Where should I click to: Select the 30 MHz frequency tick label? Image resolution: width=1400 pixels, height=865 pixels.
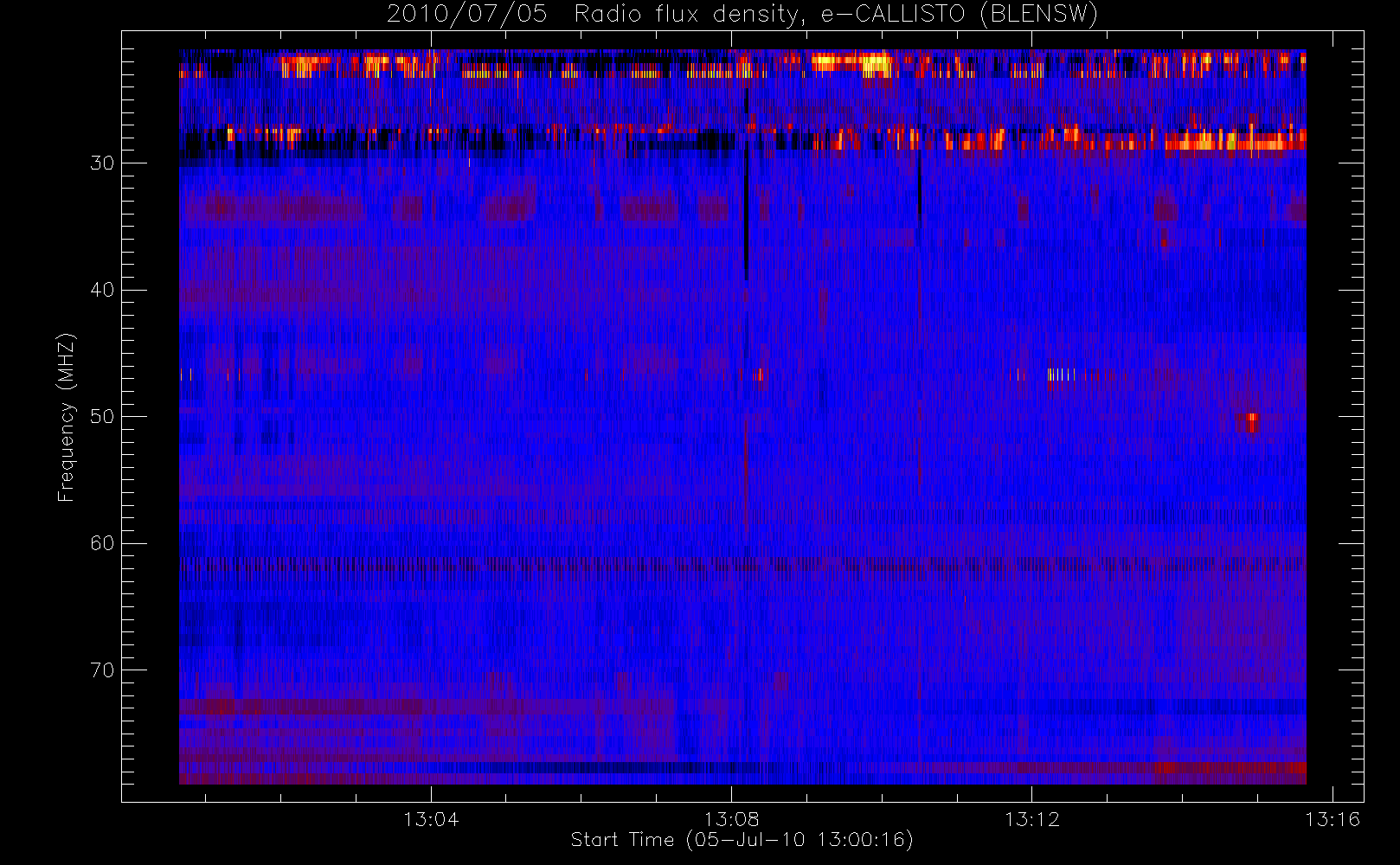tap(102, 163)
